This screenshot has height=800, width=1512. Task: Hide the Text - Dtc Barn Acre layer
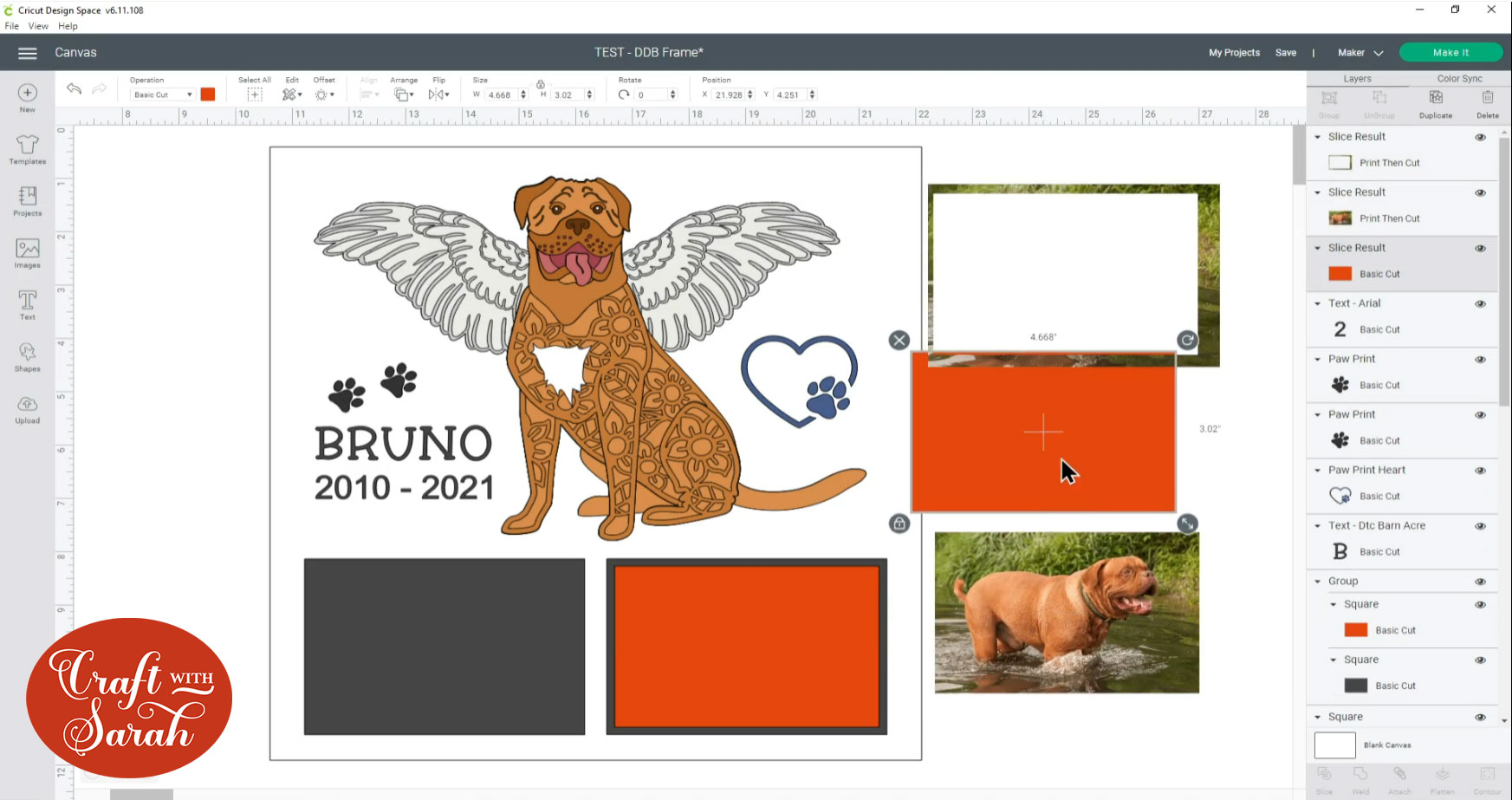pyautogui.click(x=1481, y=526)
